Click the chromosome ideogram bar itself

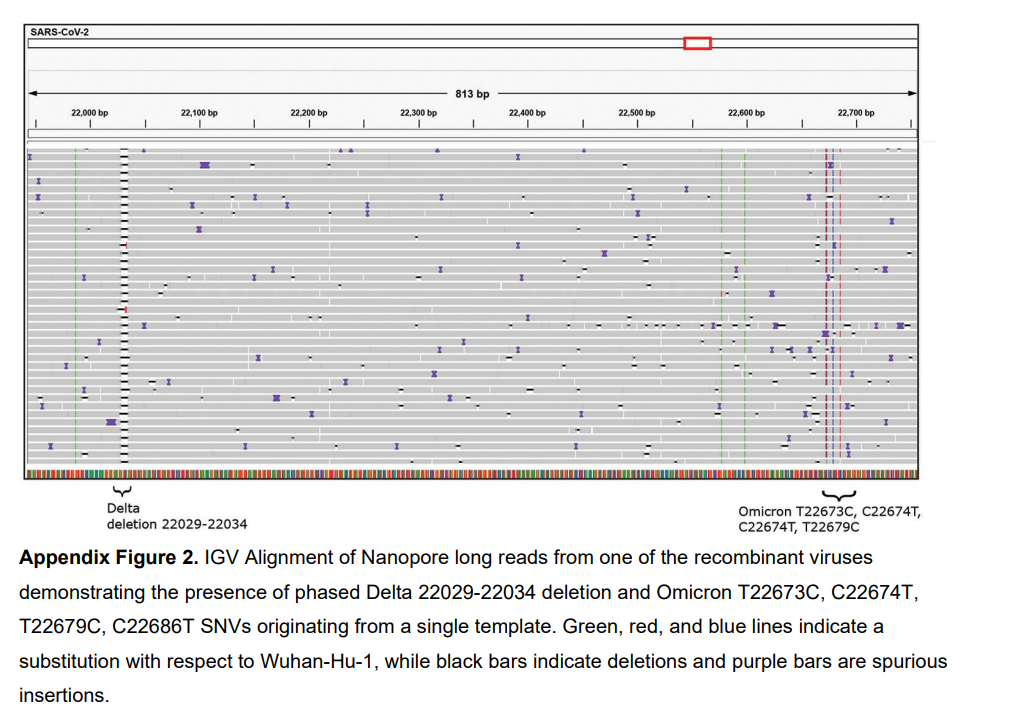pos(400,44)
